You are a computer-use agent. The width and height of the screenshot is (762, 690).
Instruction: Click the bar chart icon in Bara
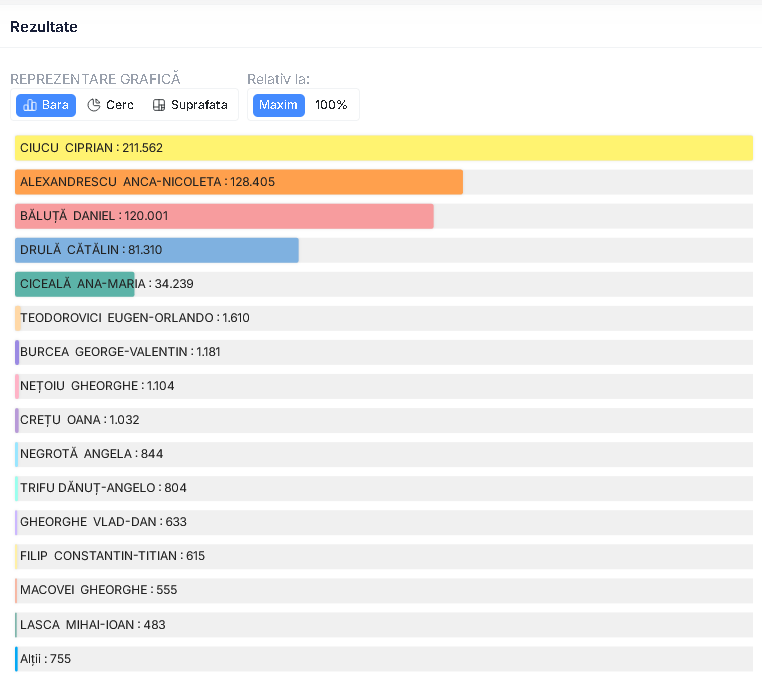click(x=30, y=105)
